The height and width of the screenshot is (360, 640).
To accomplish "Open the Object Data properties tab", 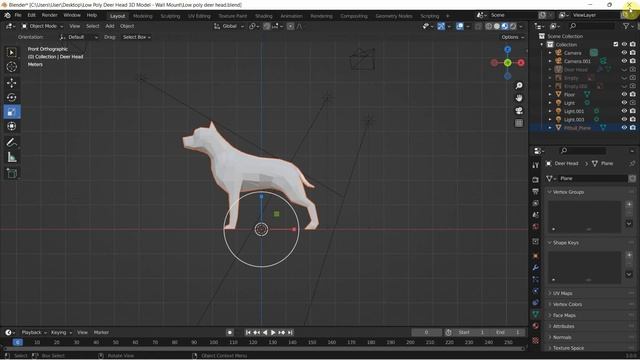I will (536, 314).
